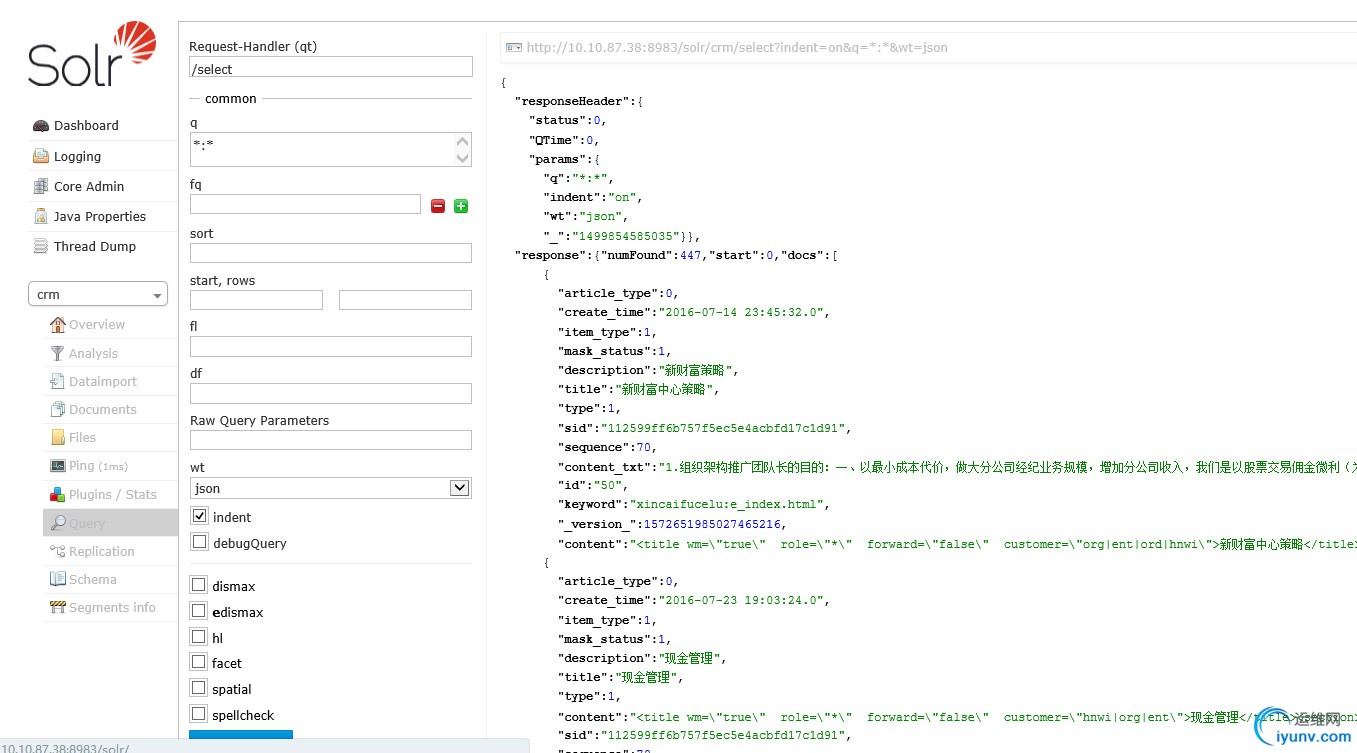Click the Schema book icon
This screenshot has width=1357, height=753.
[x=58, y=579]
